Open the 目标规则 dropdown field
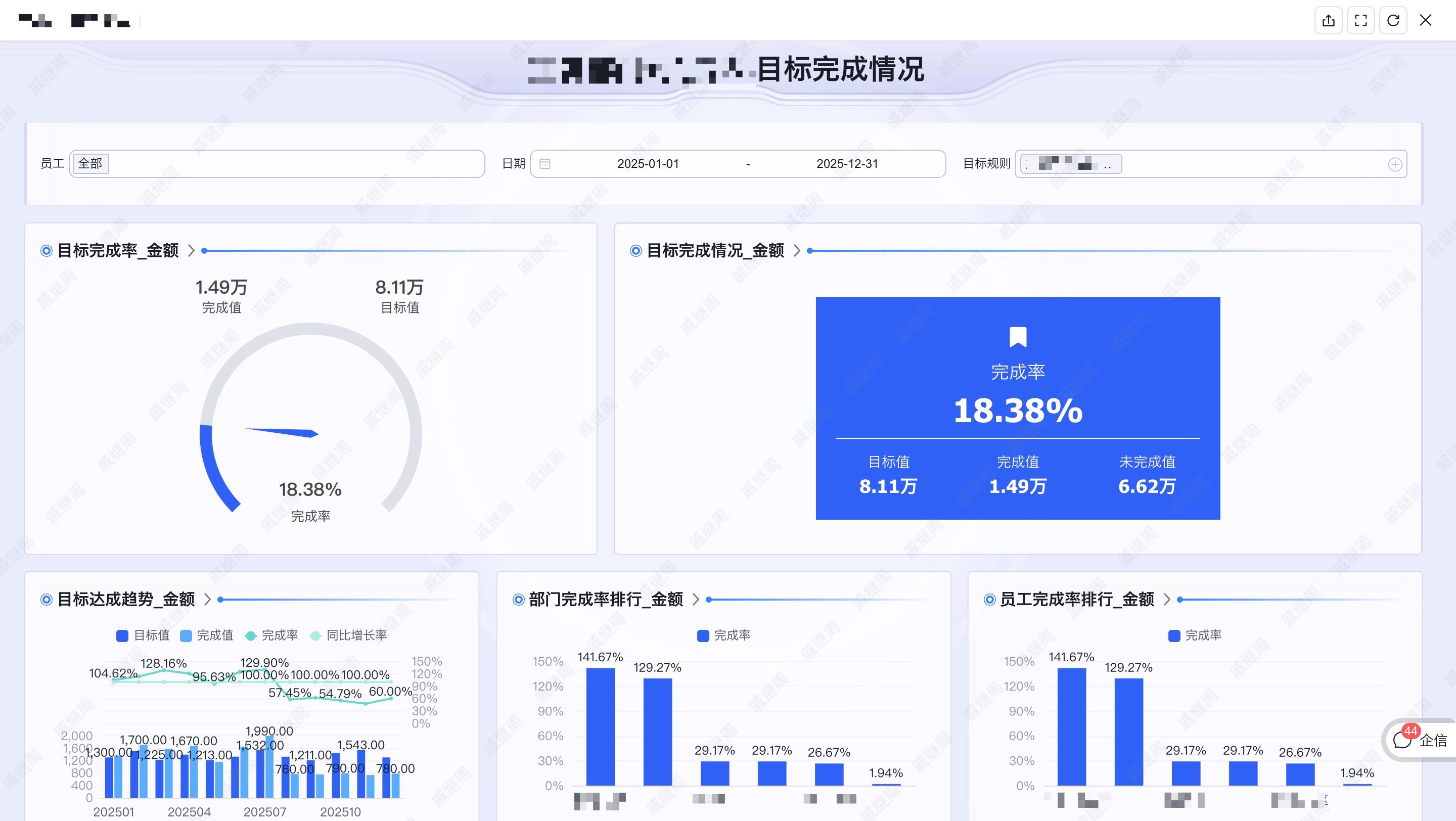The height and width of the screenshot is (821, 1456). tap(1211, 164)
